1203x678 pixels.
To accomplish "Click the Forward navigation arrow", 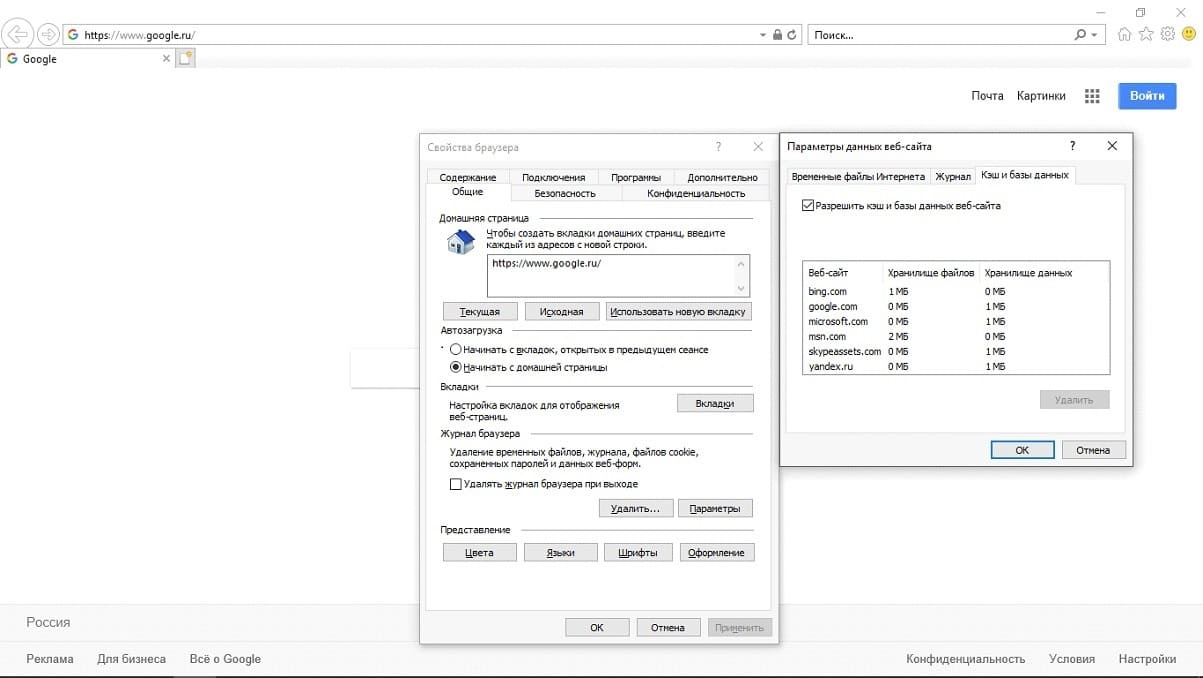I will 47,35.
